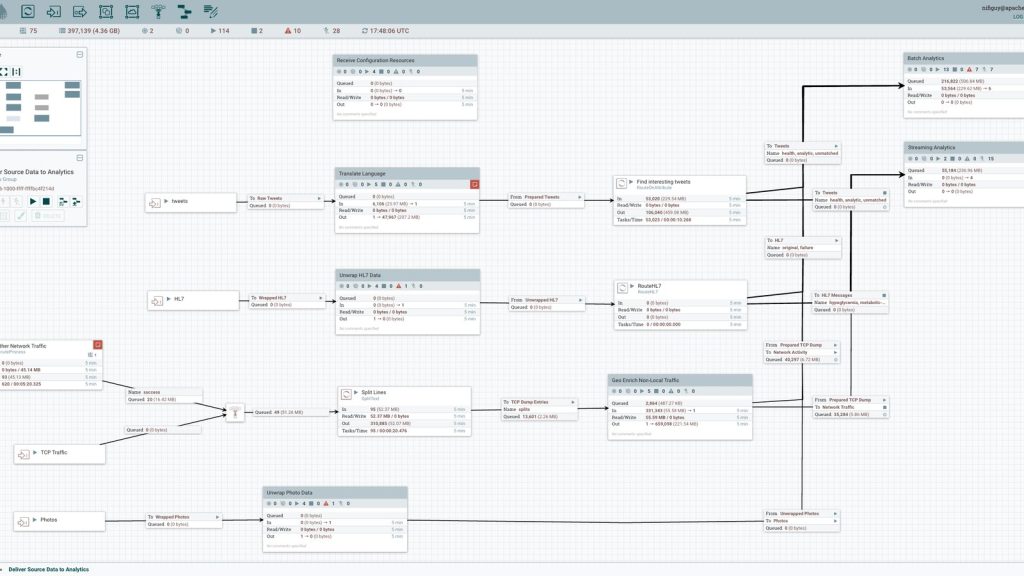The image size is (1024, 576).
Task: Click the last-refreshed time in the status bar
Action: 385,31
